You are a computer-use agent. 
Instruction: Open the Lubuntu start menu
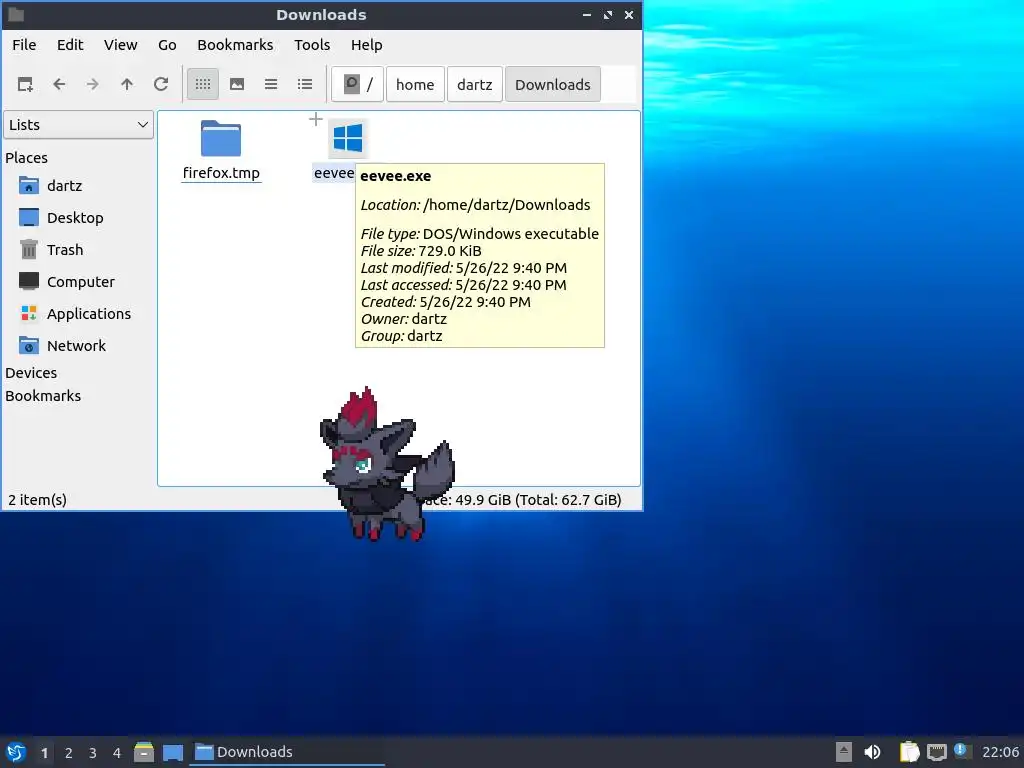click(x=16, y=752)
